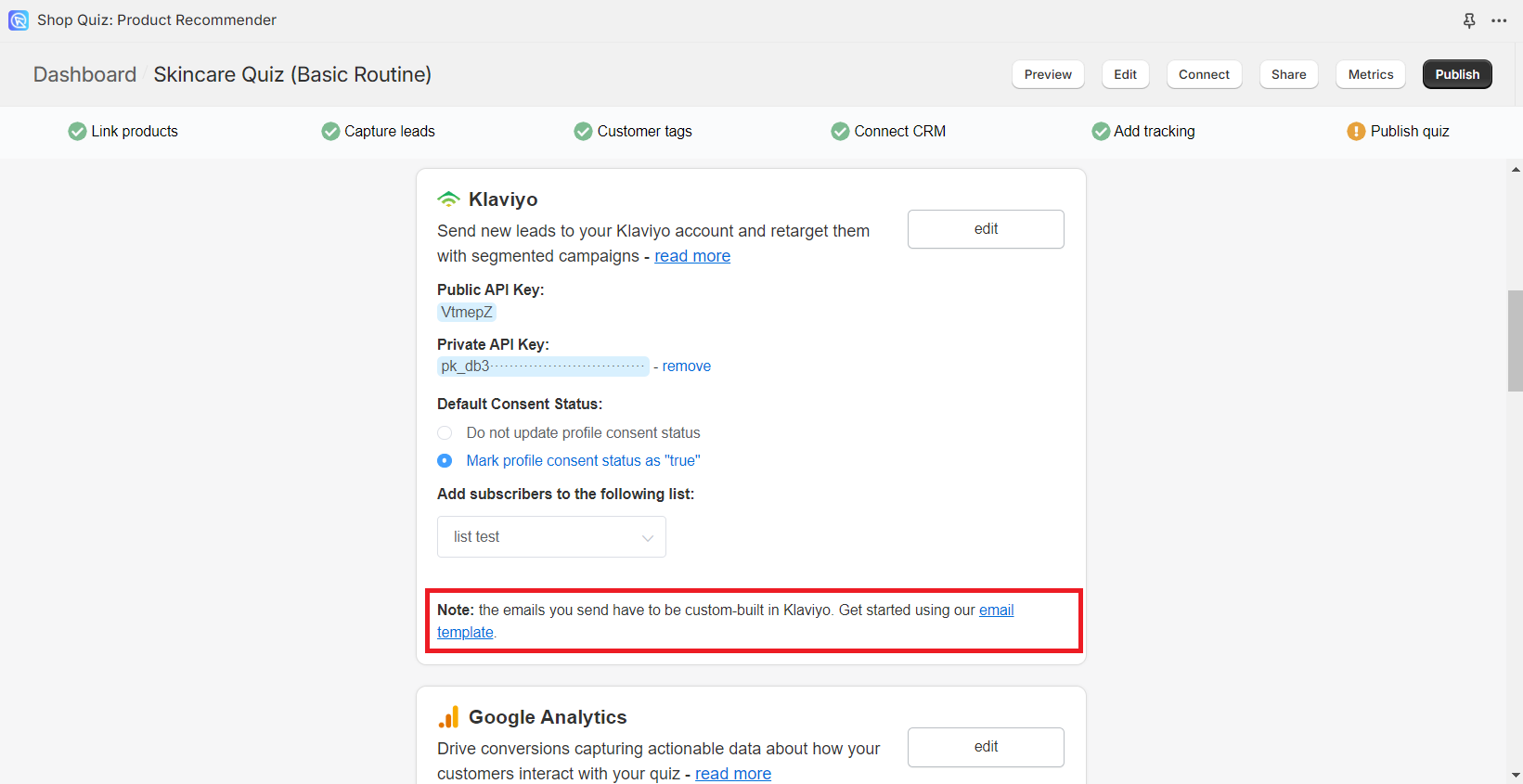Edit the Google Analytics integration
1523x784 pixels.
coord(986,747)
